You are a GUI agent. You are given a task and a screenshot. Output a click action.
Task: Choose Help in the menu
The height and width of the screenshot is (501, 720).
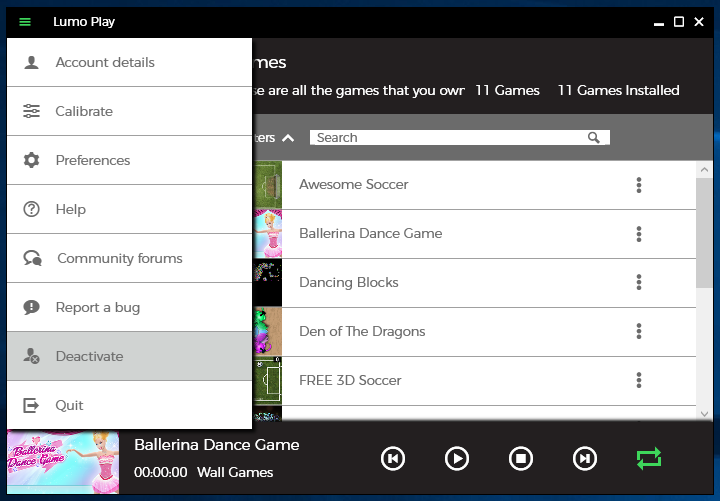(129, 209)
